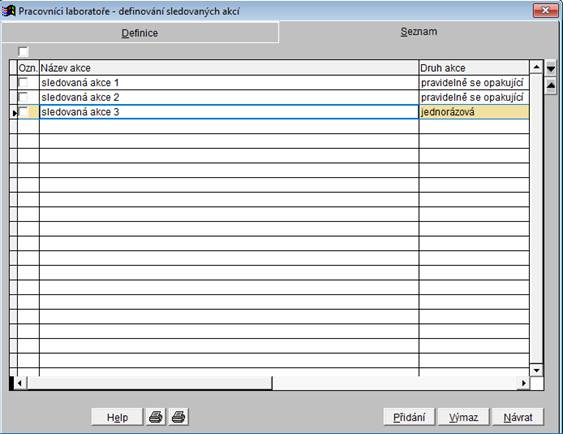Click the application icon in the title bar
The height and width of the screenshot is (434, 563).
click(8, 11)
